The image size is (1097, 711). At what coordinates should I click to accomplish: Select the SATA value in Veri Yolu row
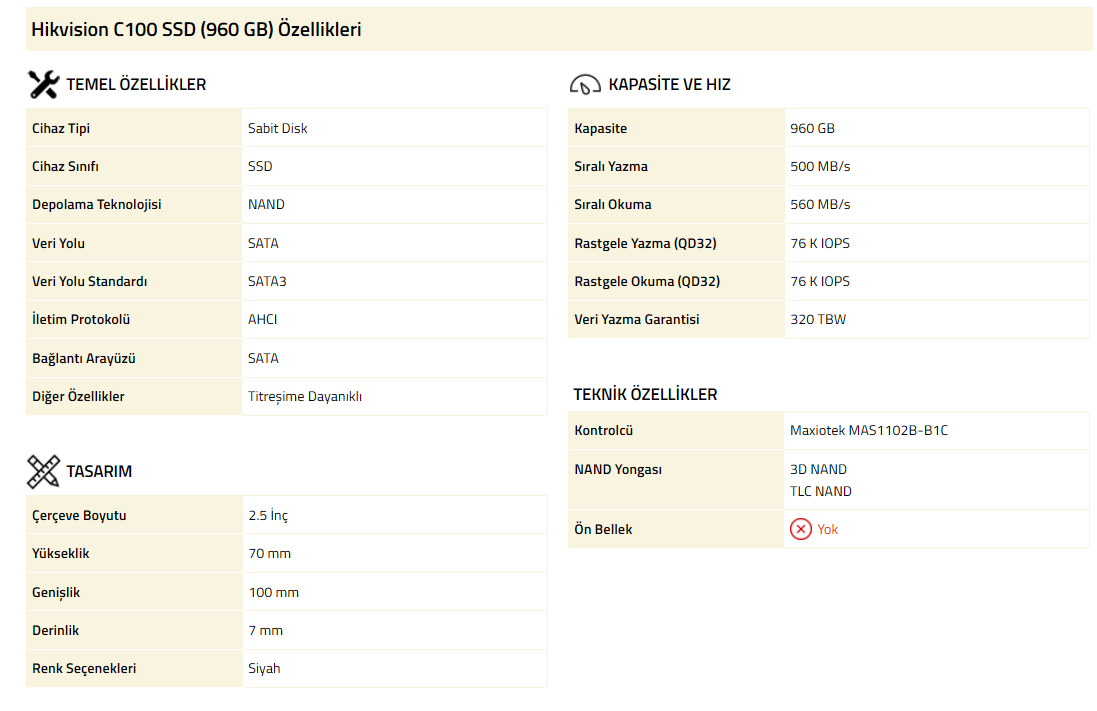(x=263, y=243)
